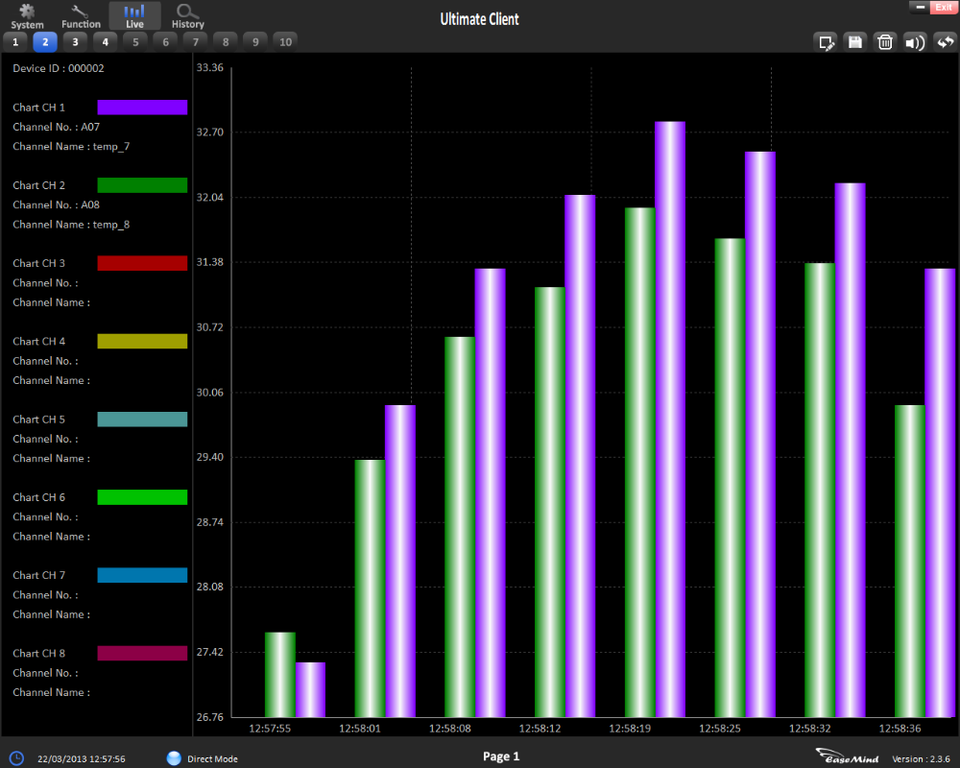Click the green Chart CH 2 color swatch
Viewport: 960px width, 768px height.
[x=142, y=185]
